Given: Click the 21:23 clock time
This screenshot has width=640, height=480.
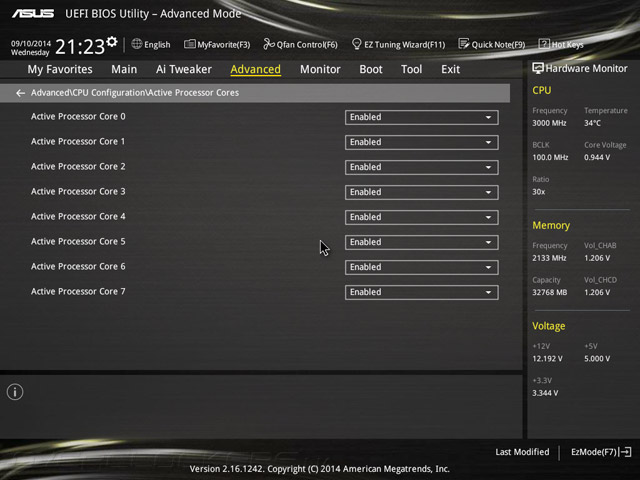Looking at the screenshot, I should coord(80,47).
